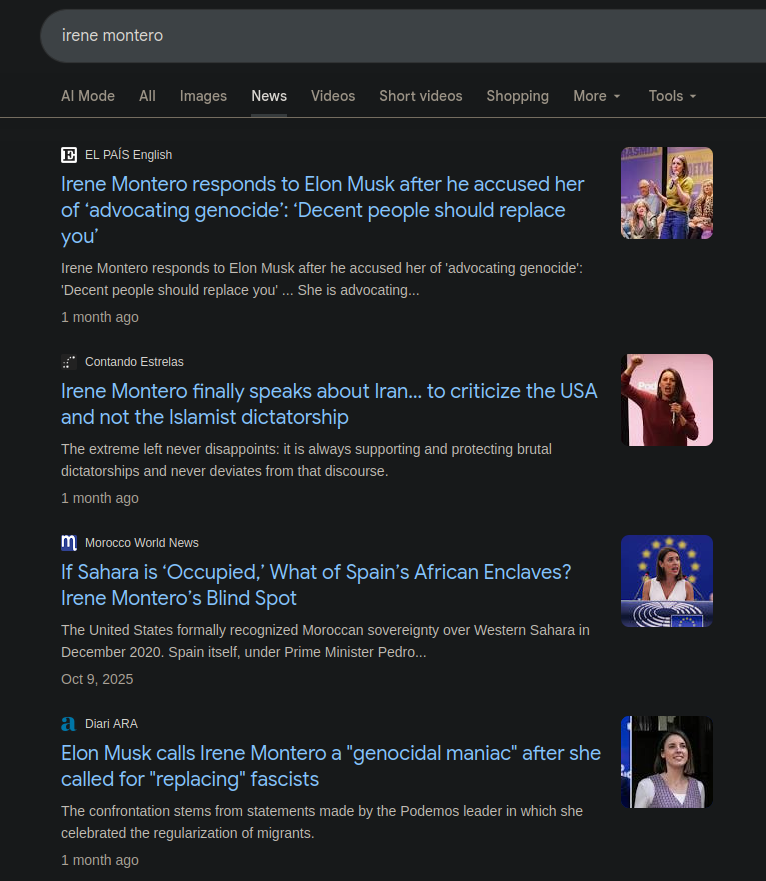
Task: Expand the Tools dropdown
Action: 673,96
